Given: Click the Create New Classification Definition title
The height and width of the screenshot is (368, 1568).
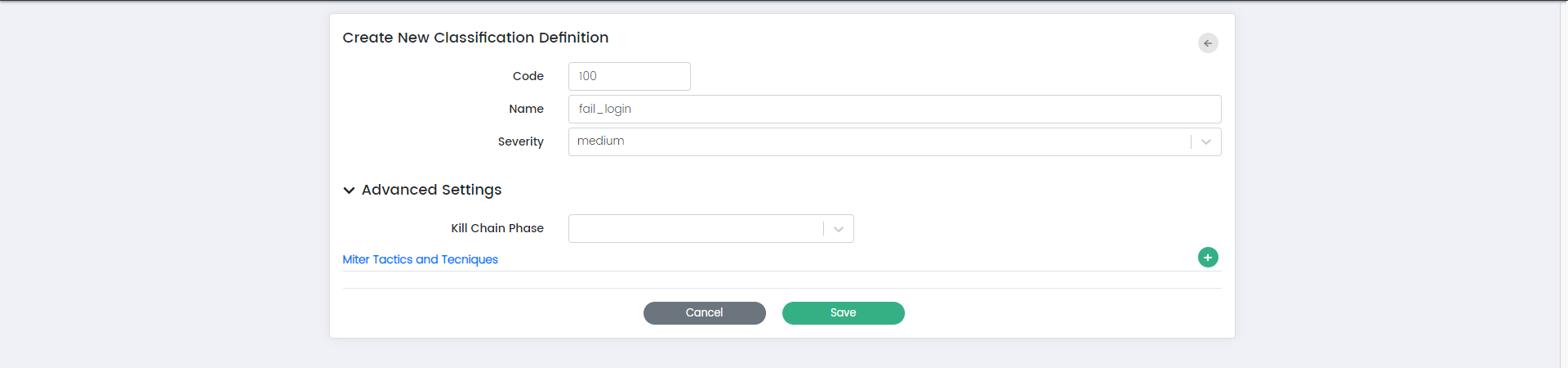Looking at the screenshot, I should click(475, 38).
